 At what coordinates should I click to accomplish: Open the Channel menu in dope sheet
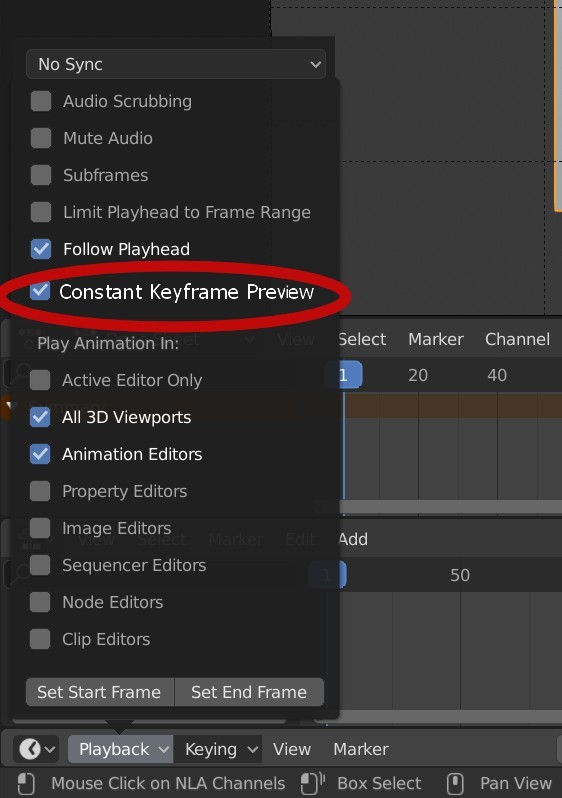pyautogui.click(x=517, y=339)
